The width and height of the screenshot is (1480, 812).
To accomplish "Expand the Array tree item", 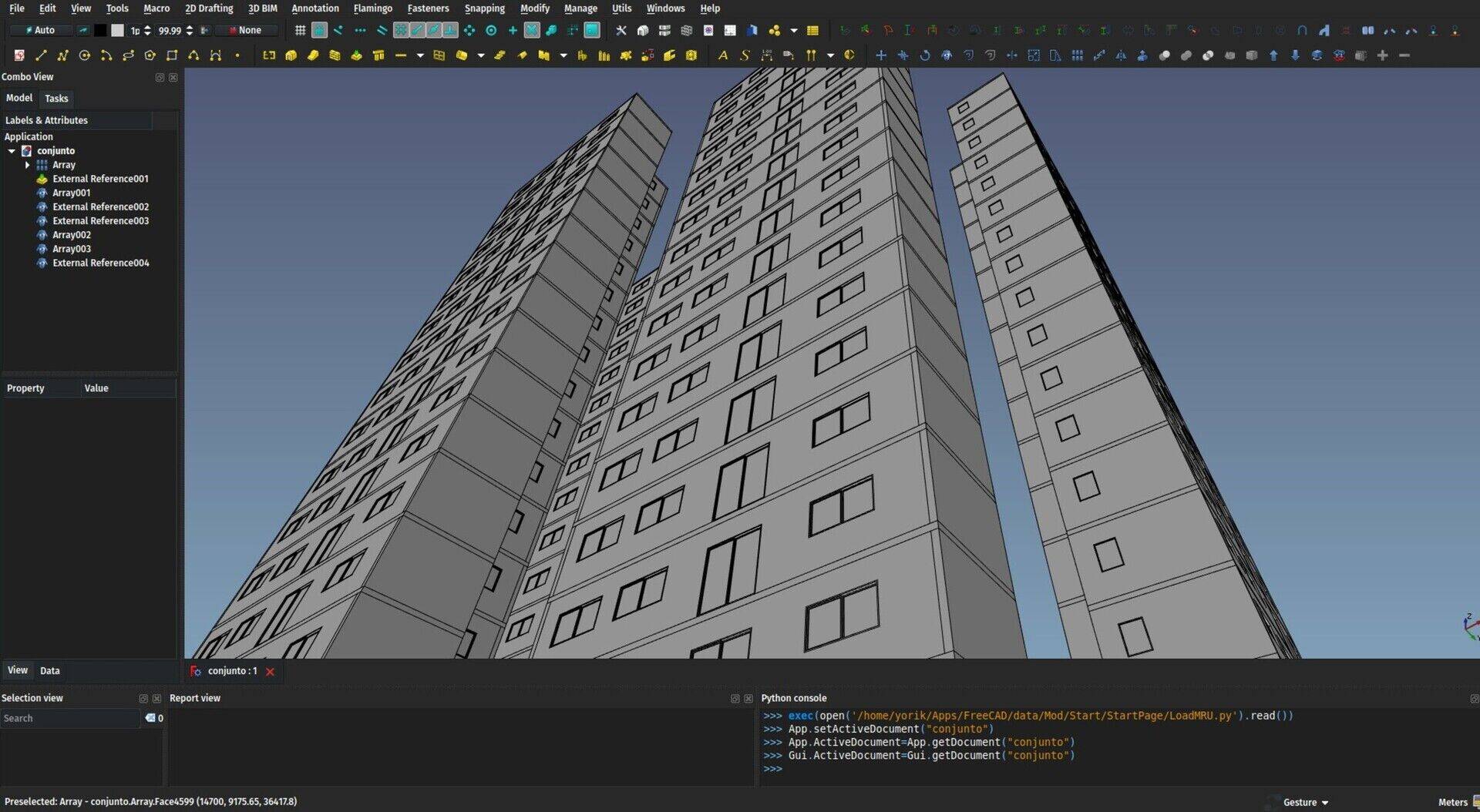I will (28, 165).
